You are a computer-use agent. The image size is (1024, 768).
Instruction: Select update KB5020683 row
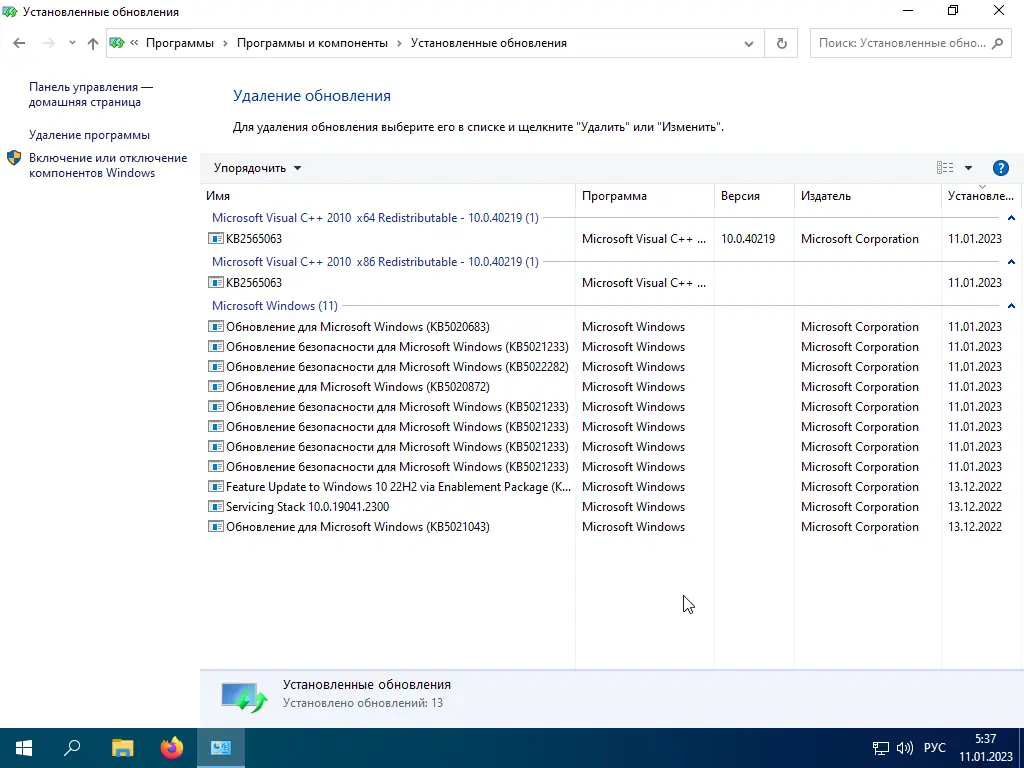(x=610, y=327)
